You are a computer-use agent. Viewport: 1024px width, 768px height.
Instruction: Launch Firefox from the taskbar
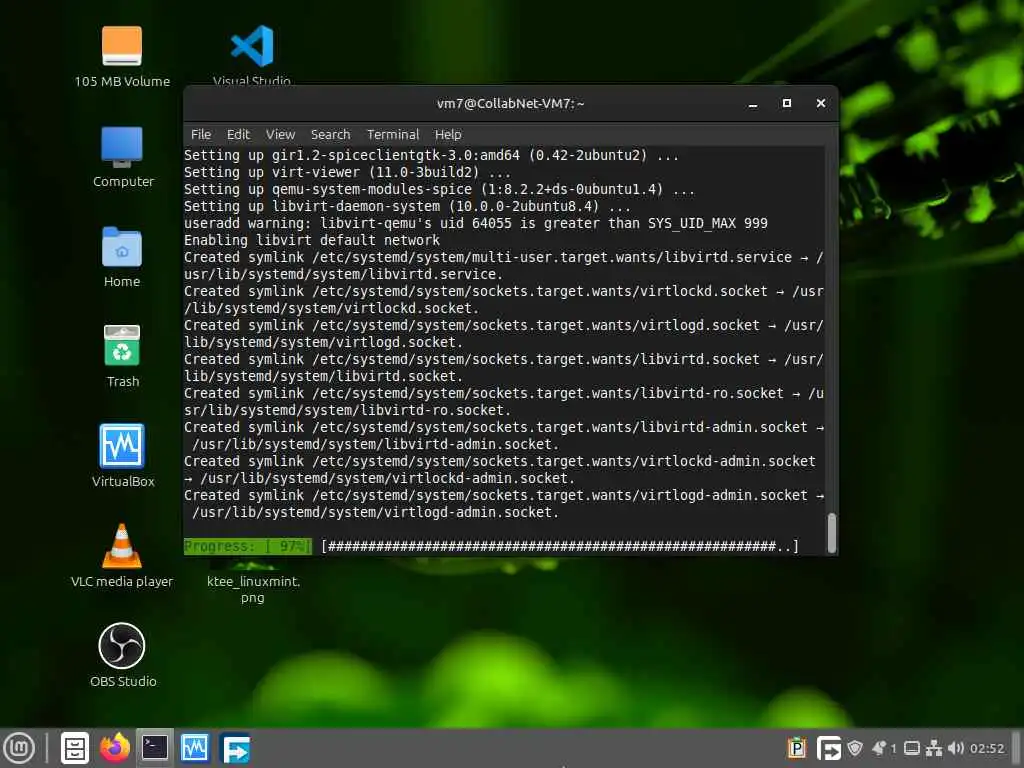pyautogui.click(x=115, y=748)
